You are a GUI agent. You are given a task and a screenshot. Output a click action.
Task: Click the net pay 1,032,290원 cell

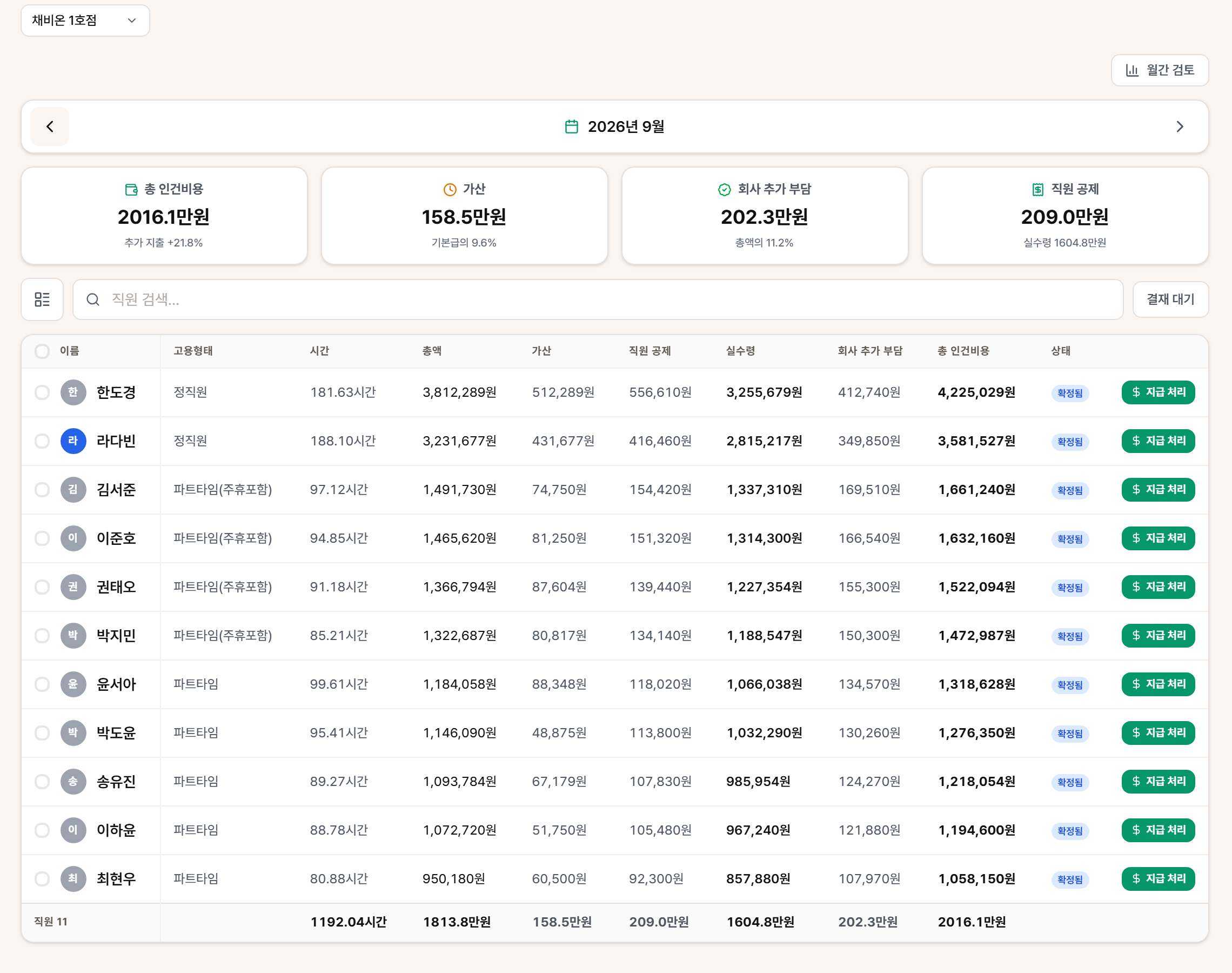(764, 733)
